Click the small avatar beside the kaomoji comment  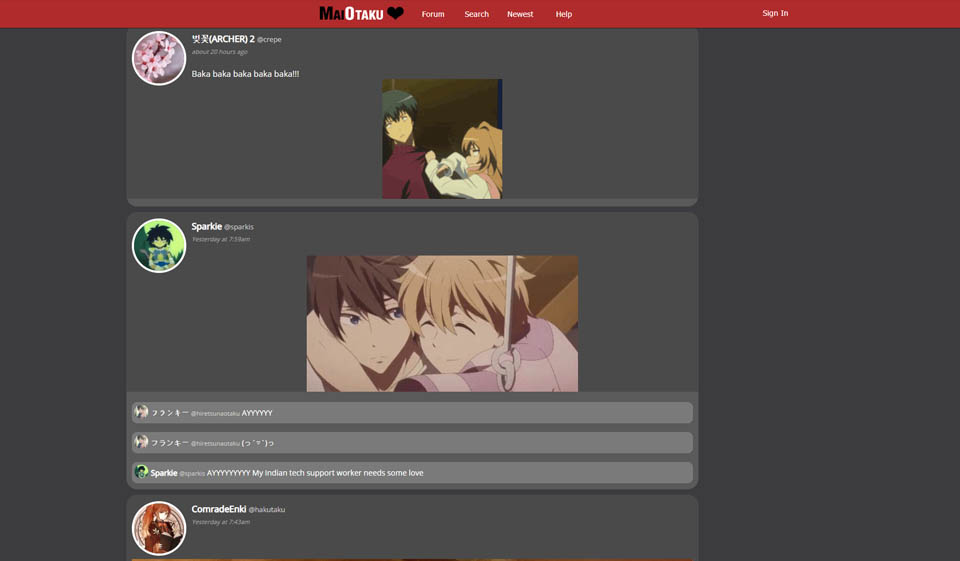[x=141, y=442]
